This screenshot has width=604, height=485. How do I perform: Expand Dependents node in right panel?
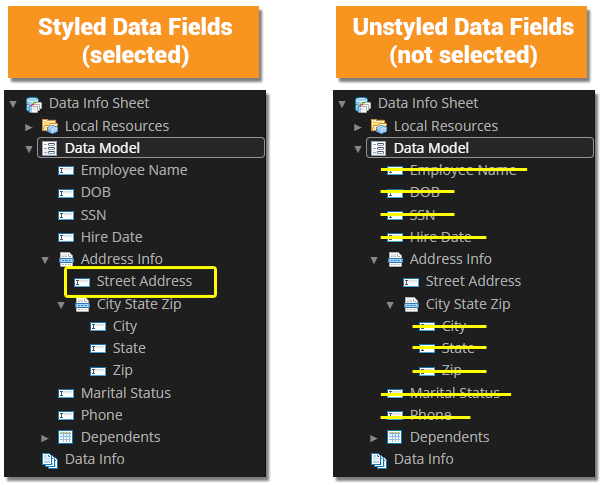(374, 437)
